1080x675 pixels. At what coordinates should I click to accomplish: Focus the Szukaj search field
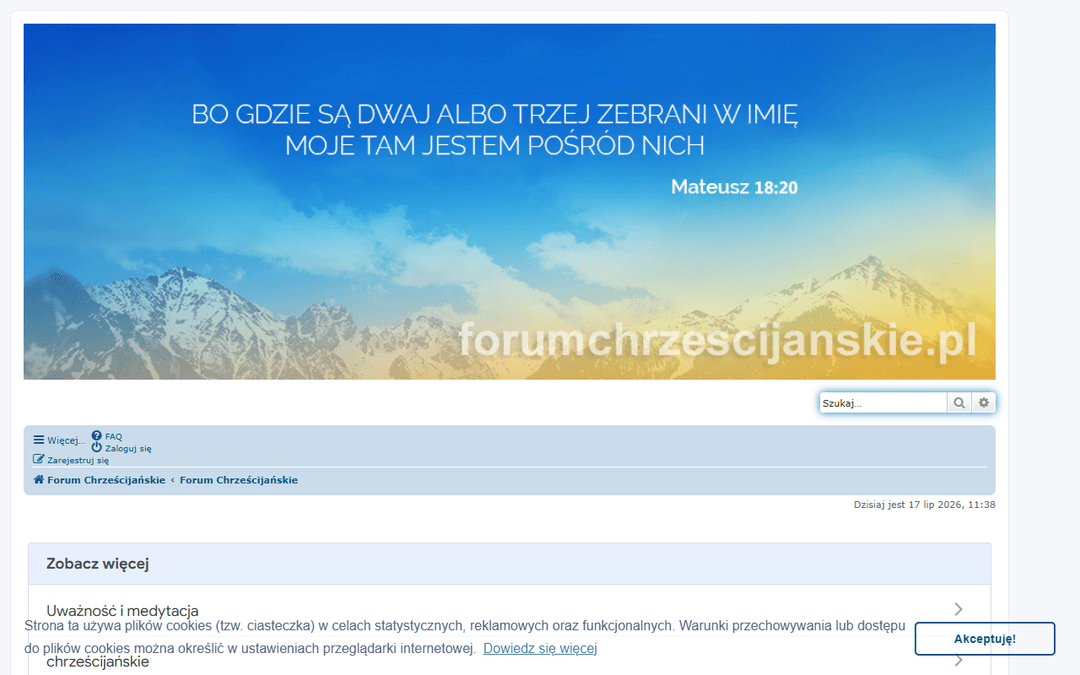click(x=883, y=403)
